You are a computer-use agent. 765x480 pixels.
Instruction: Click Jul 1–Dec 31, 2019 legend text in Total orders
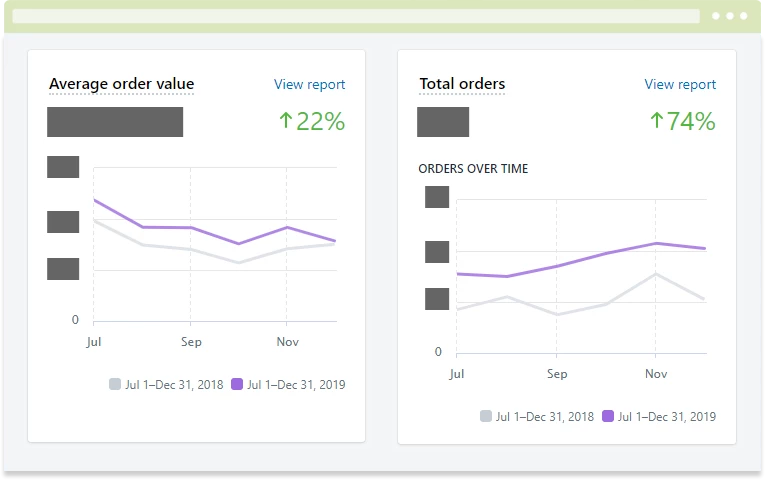click(x=667, y=417)
